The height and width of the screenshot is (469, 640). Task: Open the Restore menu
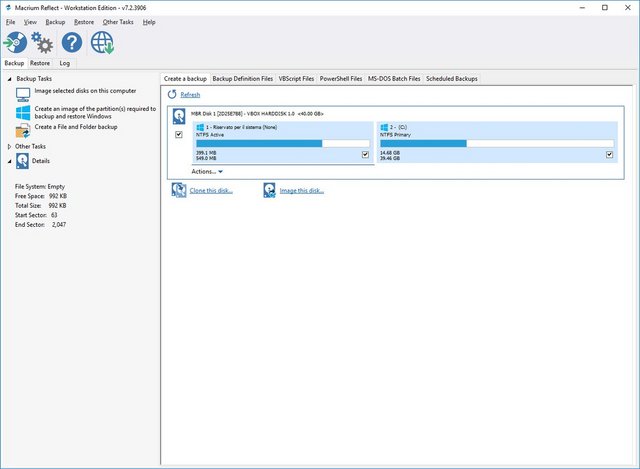tap(84, 22)
